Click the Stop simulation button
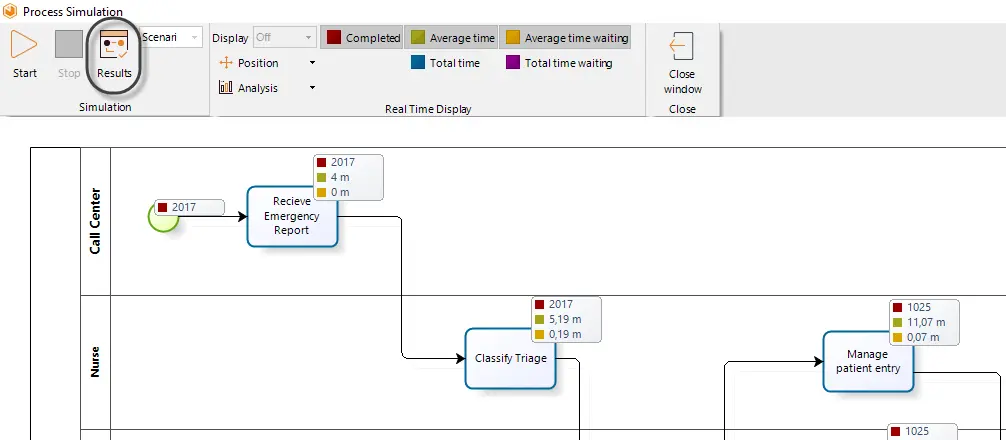 point(69,54)
